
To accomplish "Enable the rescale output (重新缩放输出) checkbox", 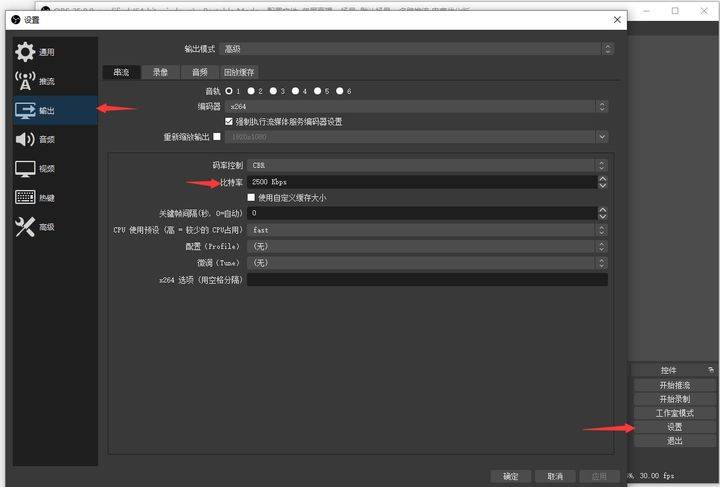I will point(217,136).
